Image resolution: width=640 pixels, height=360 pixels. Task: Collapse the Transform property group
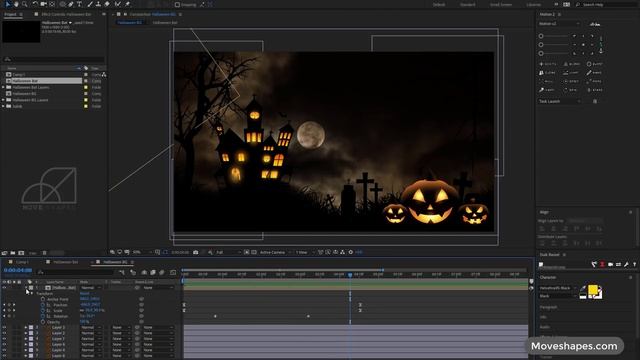32,293
